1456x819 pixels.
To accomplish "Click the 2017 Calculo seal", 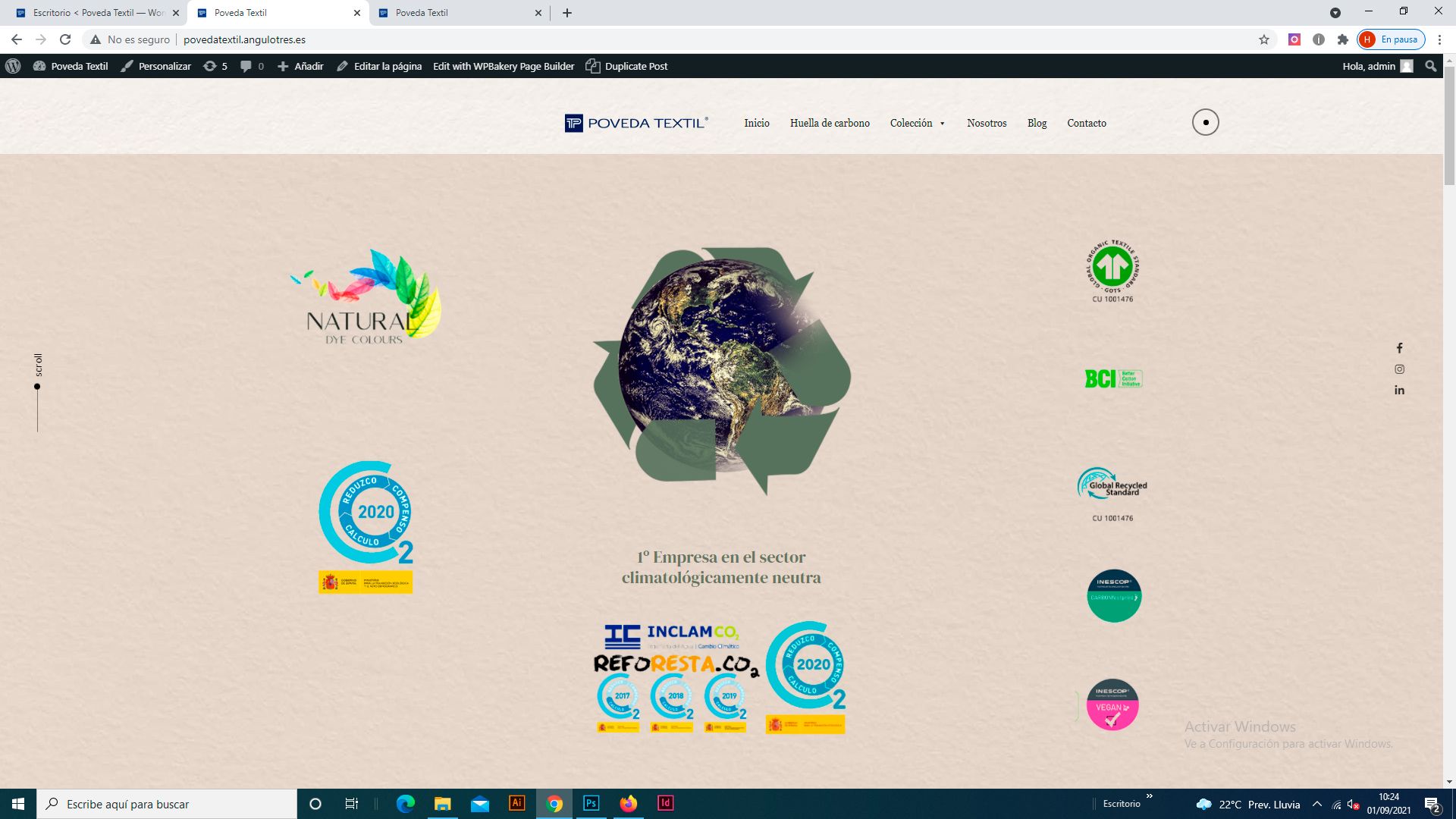I will coord(618,703).
